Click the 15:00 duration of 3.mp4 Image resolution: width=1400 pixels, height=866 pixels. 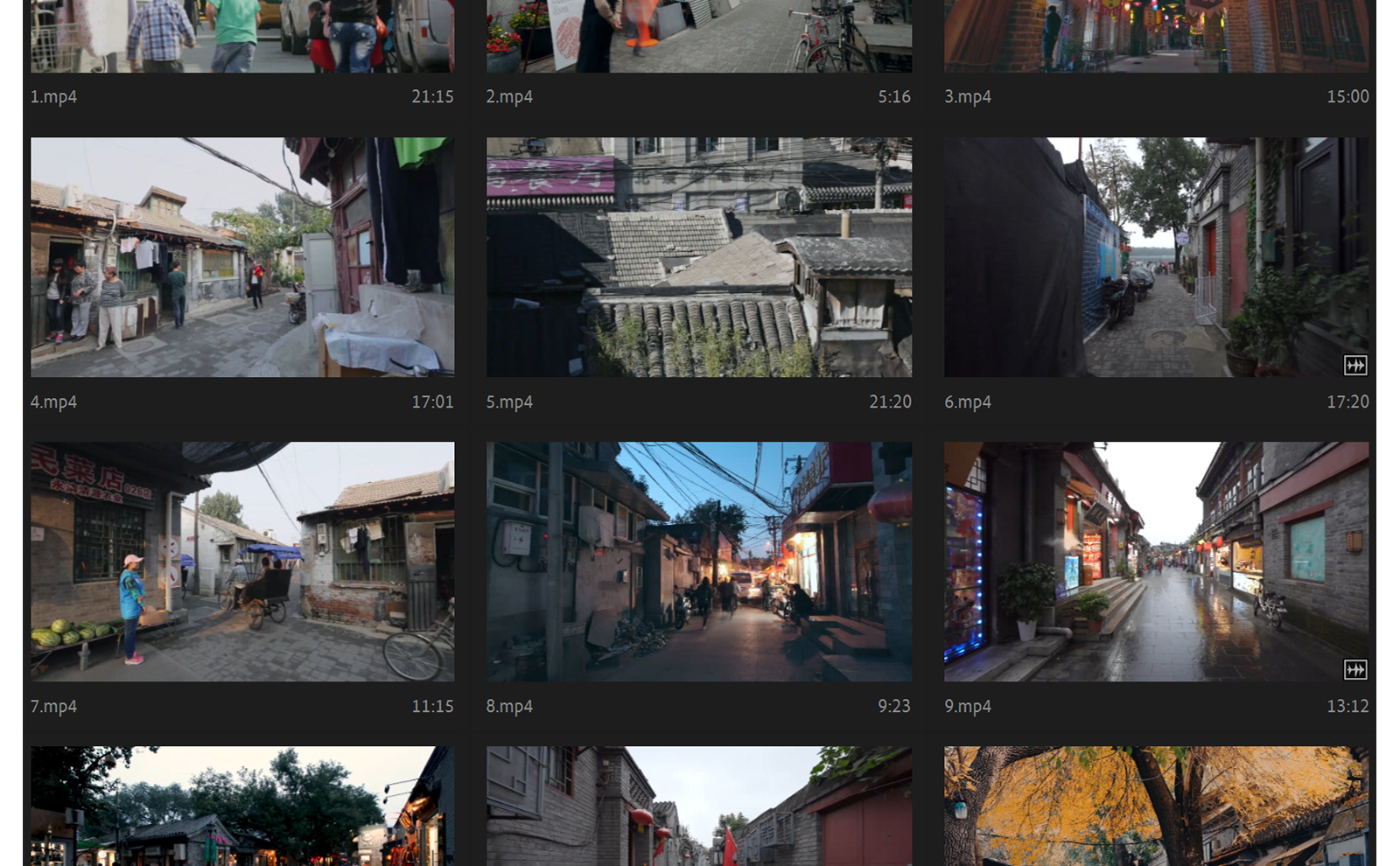1347,97
